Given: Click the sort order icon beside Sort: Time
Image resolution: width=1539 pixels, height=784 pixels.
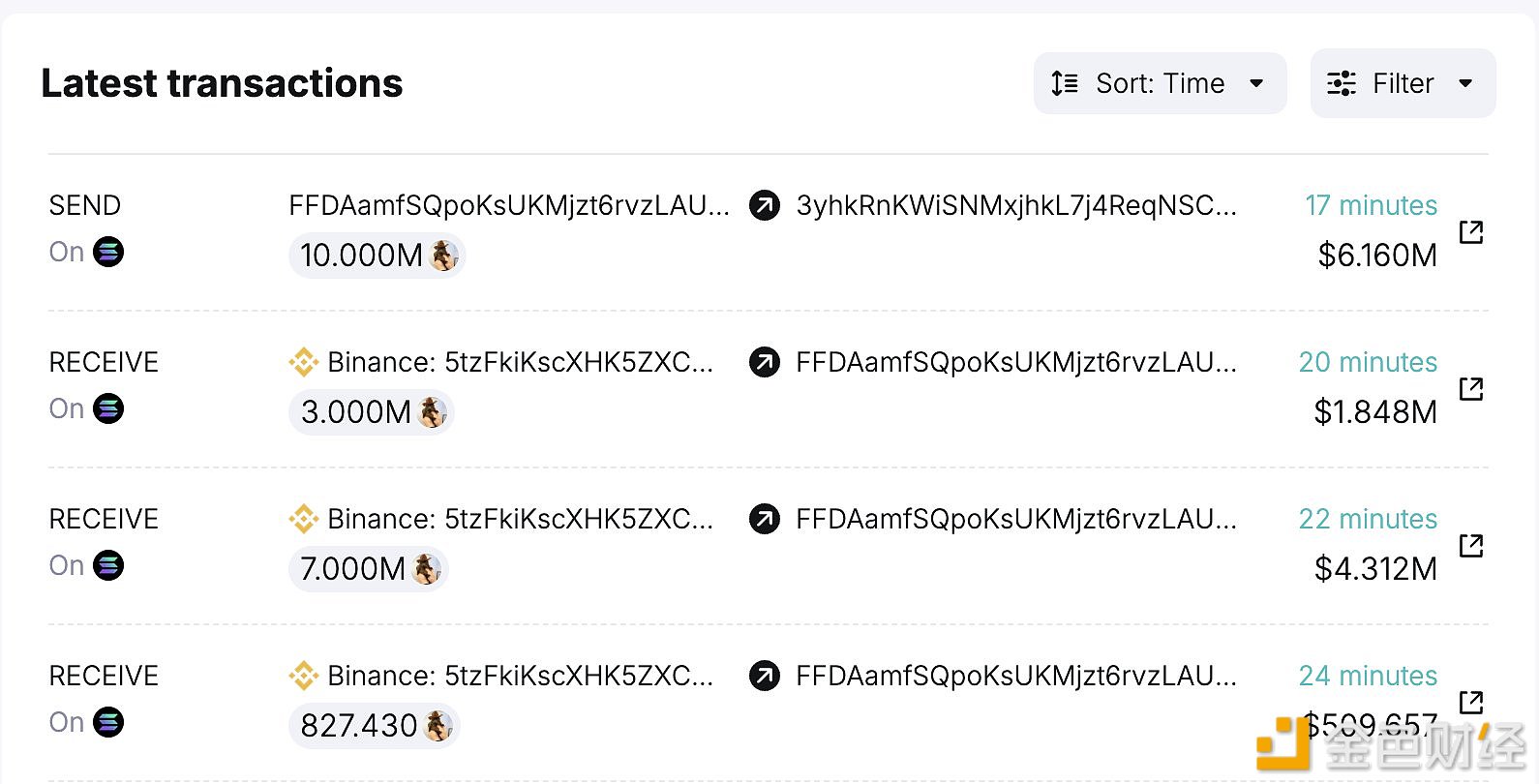Looking at the screenshot, I should click(x=1065, y=83).
